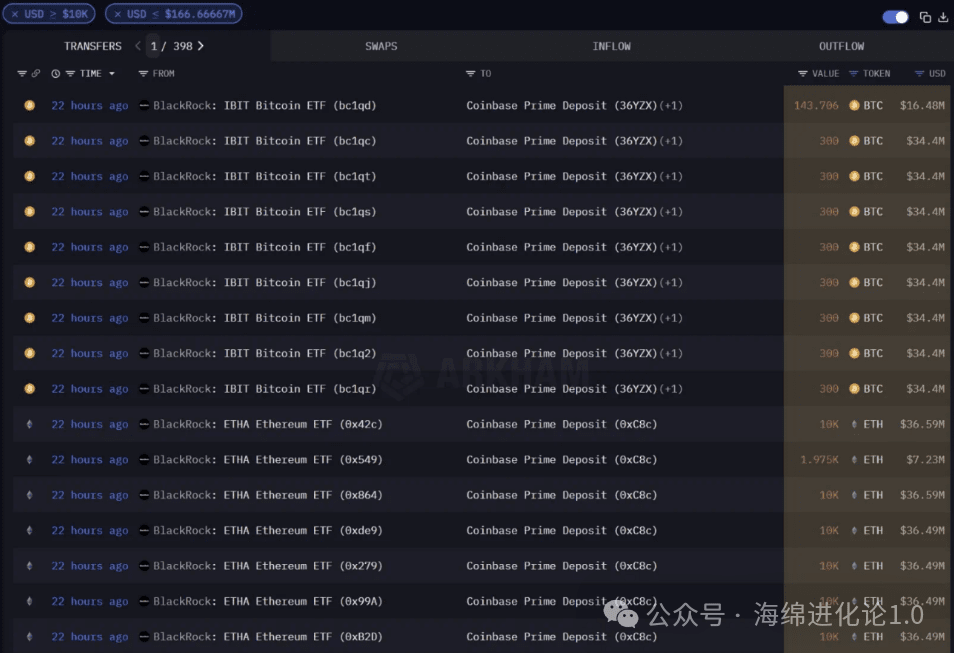Select the 143.706 BTC value cell
The height and width of the screenshot is (653, 954).
816,105
